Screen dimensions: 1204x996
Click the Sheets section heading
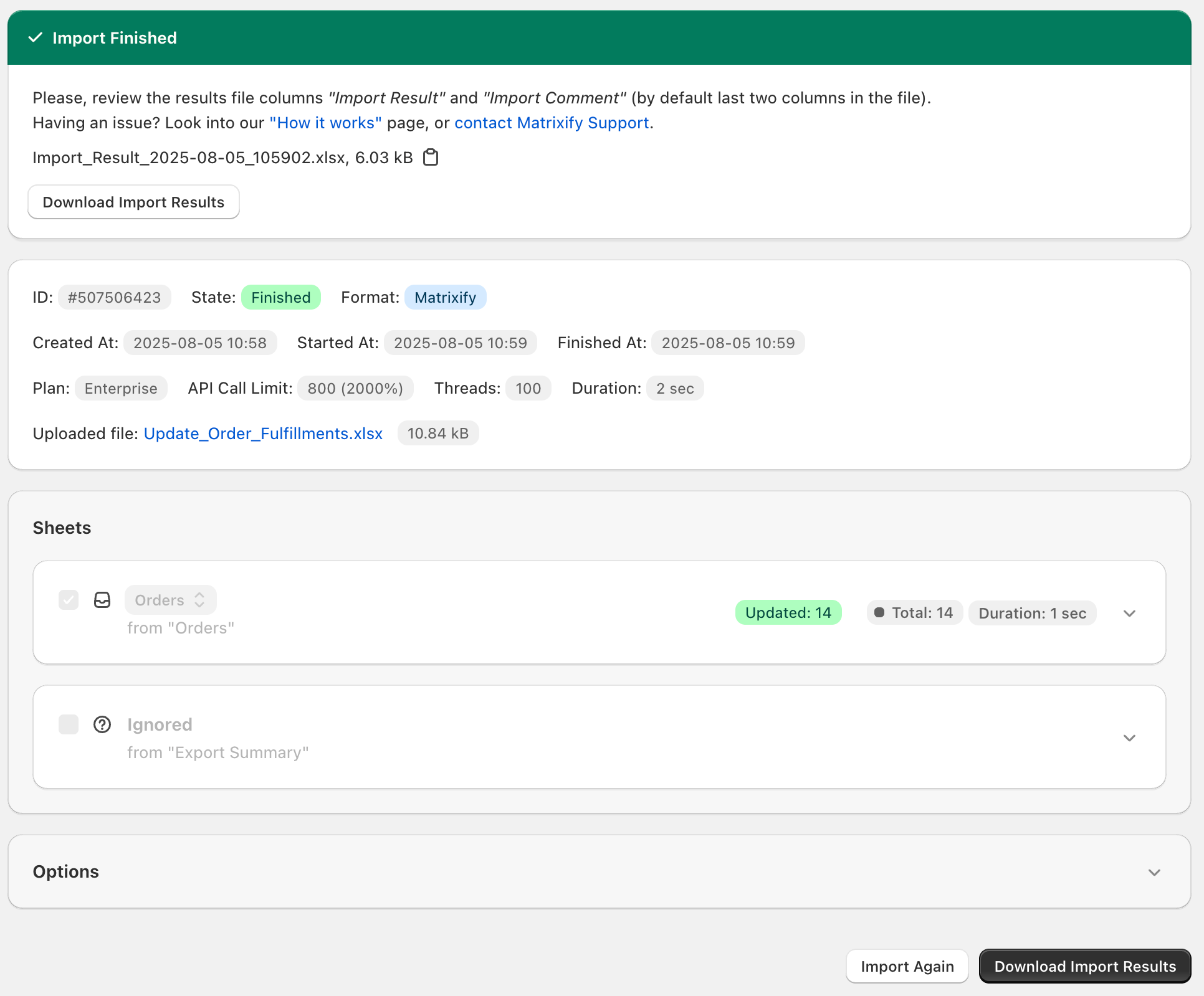(62, 528)
